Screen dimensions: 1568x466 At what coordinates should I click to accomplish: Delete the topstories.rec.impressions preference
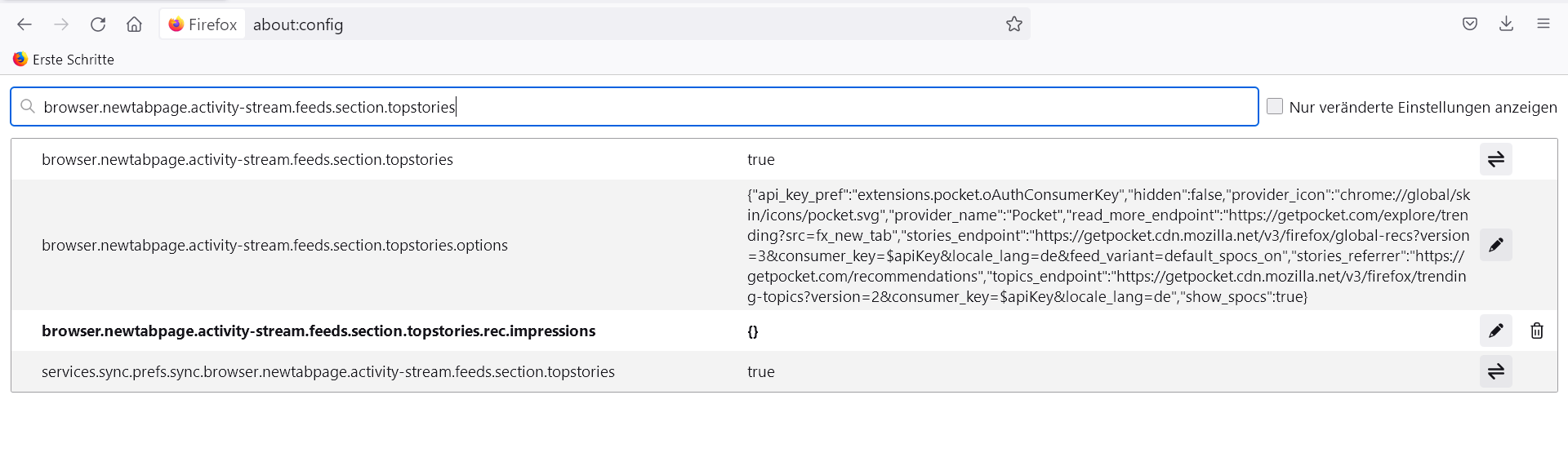click(x=1536, y=331)
